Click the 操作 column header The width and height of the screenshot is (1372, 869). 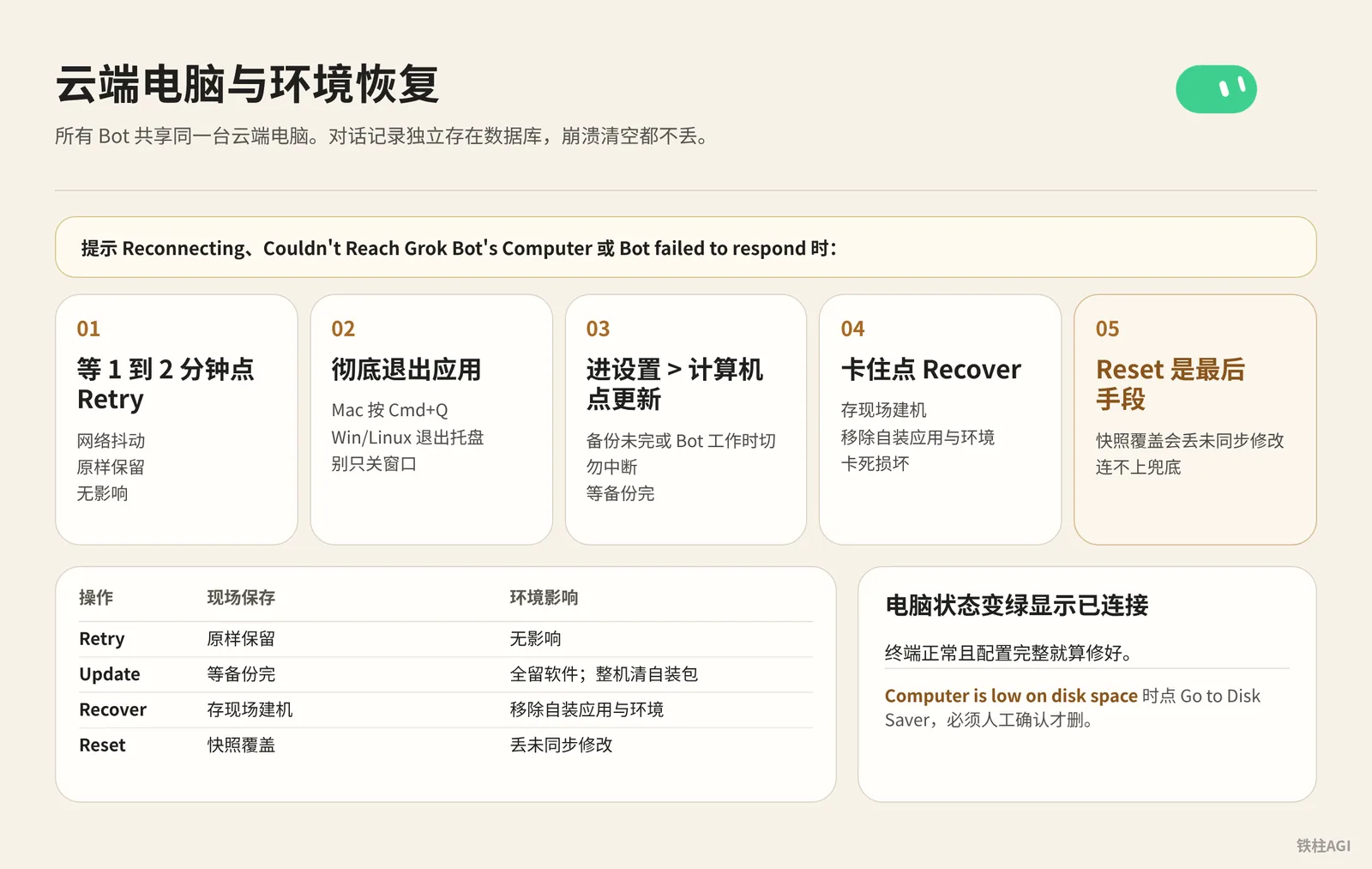96,598
